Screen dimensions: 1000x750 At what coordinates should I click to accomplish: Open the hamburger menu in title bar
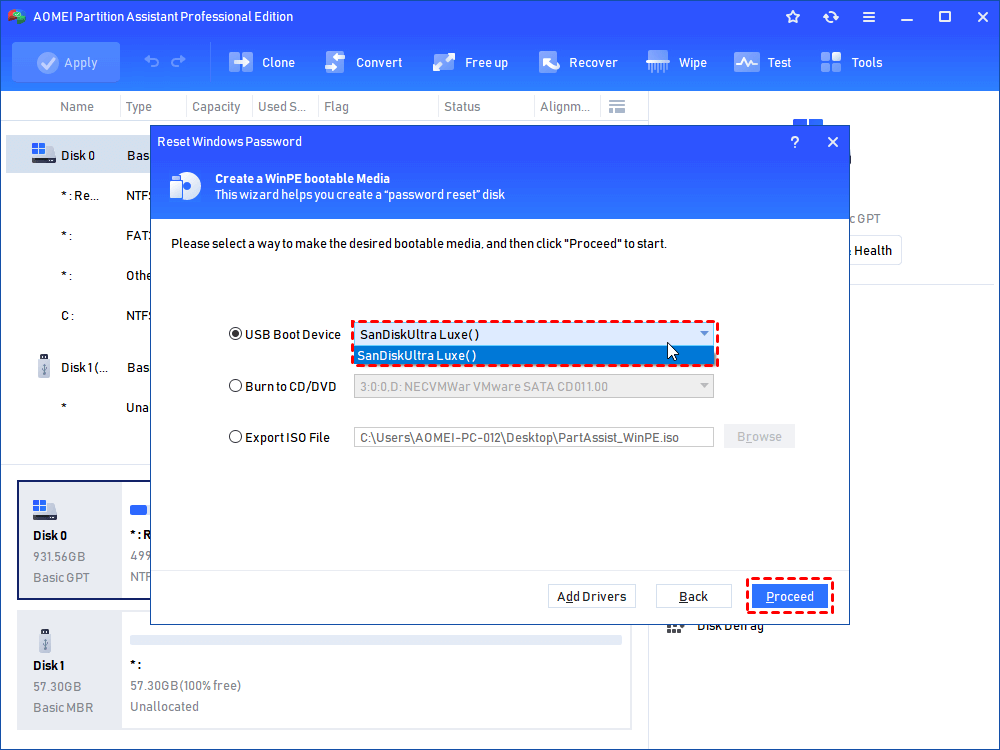coord(869,17)
